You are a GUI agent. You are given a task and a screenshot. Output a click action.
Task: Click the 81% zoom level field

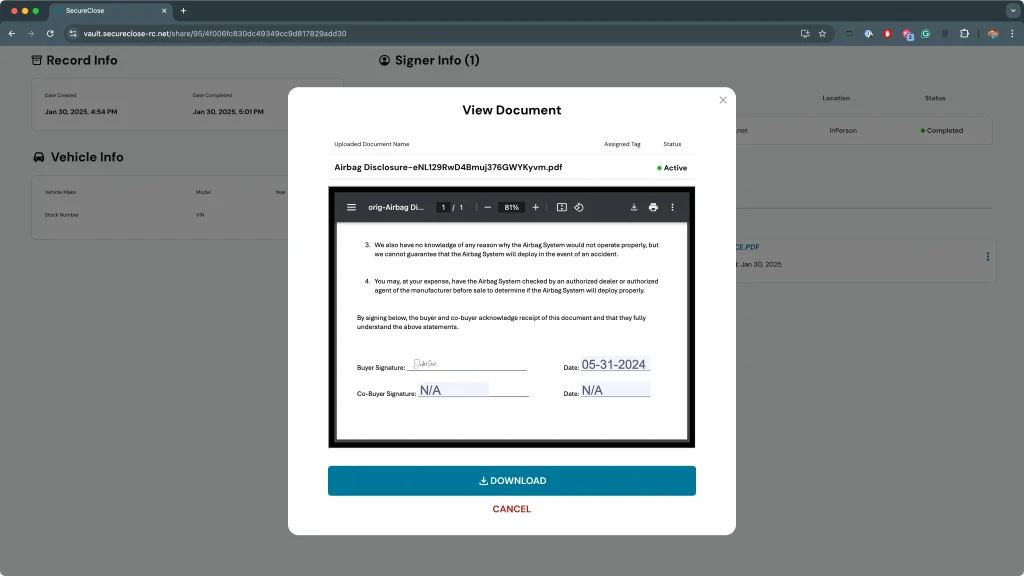click(511, 207)
